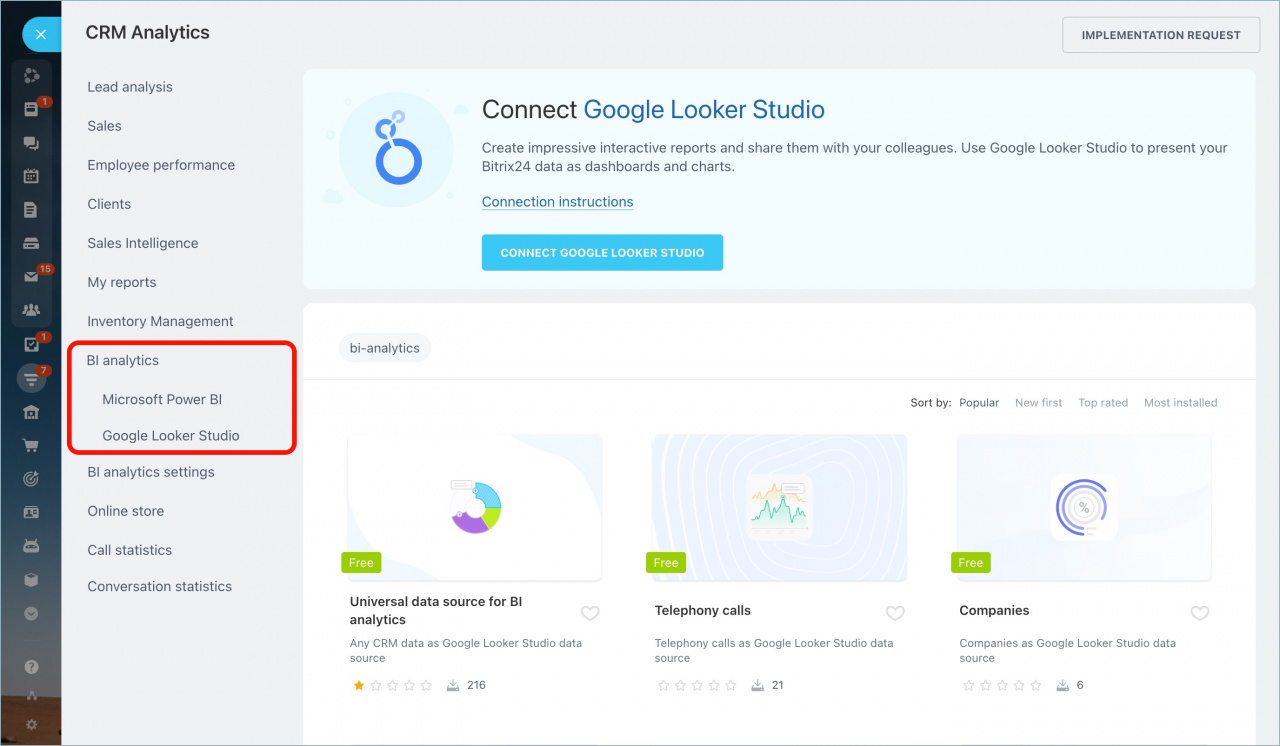The width and height of the screenshot is (1280, 746).
Task: Open the Connection instructions link
Action: coord(557,202)
